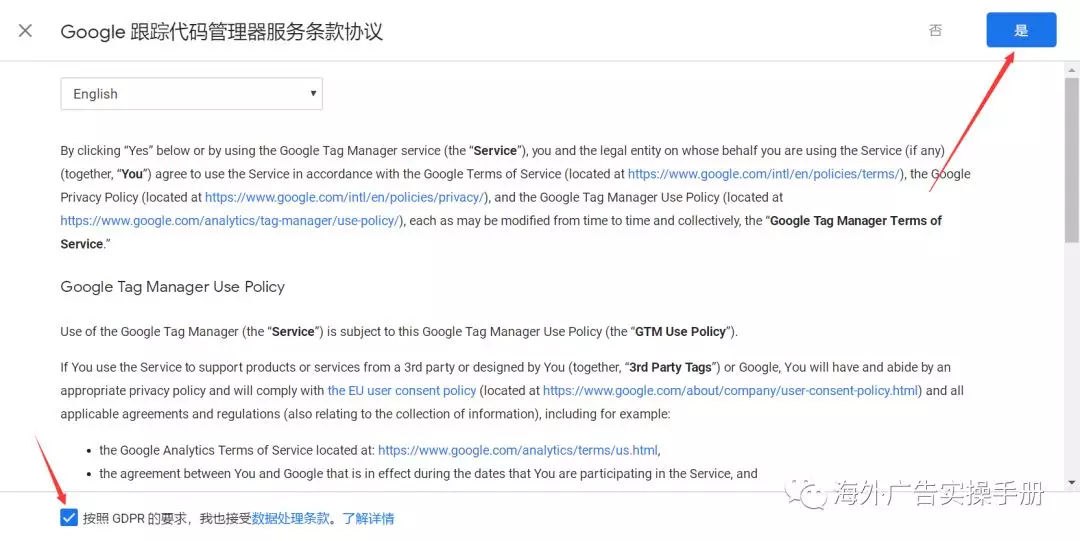
Task: Click the vertical scrollbar thumb
Action: pos(1071,160)
